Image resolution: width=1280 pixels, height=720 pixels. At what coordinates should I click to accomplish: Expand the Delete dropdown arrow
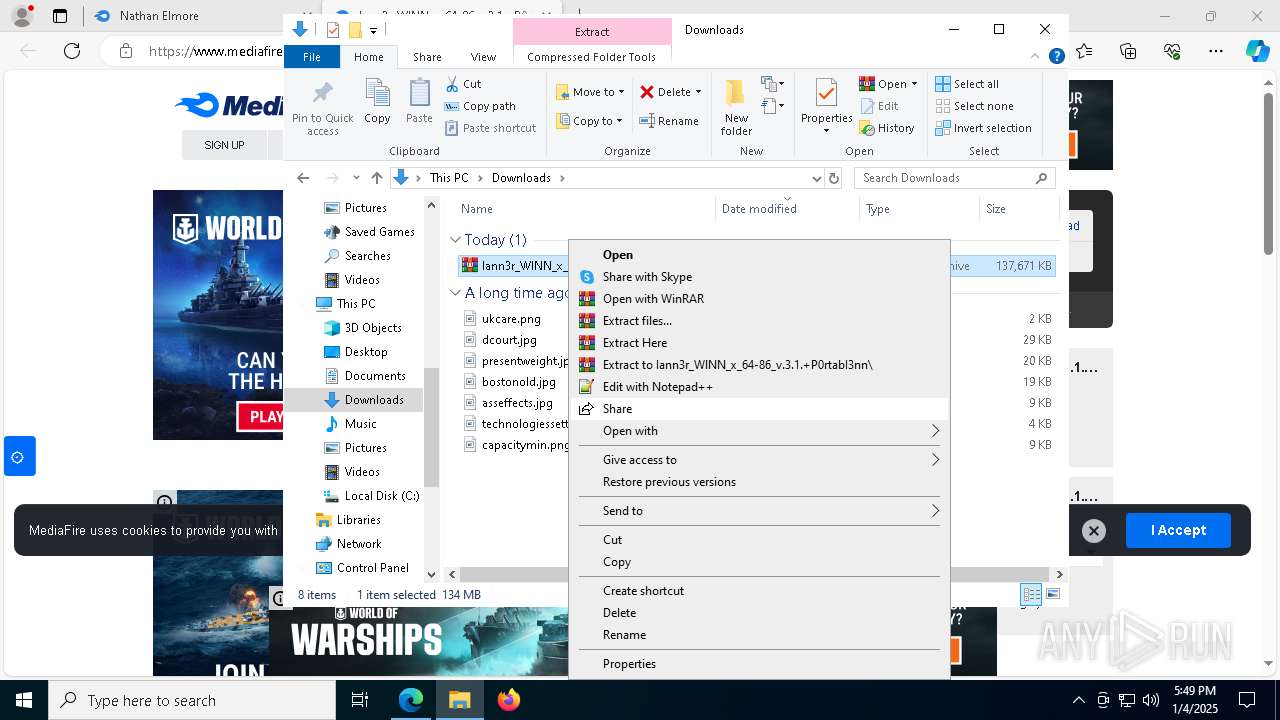[698, 92]
